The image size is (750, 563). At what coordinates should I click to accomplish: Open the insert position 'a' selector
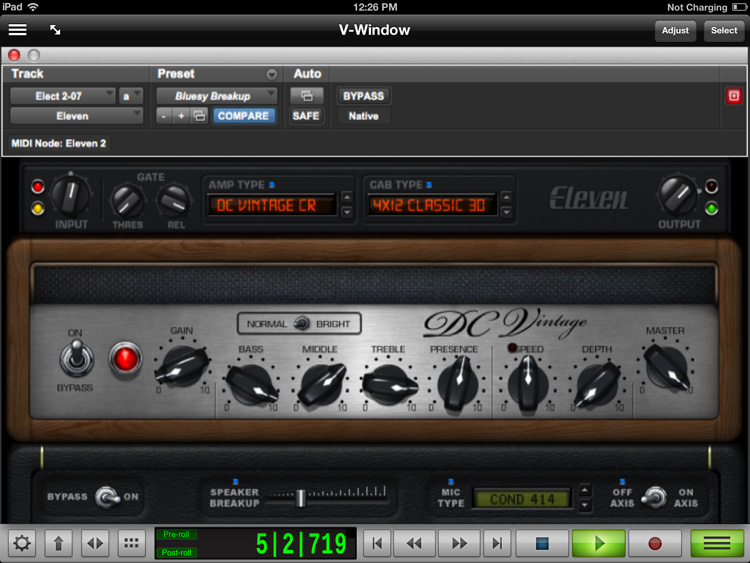coord(131,96)
